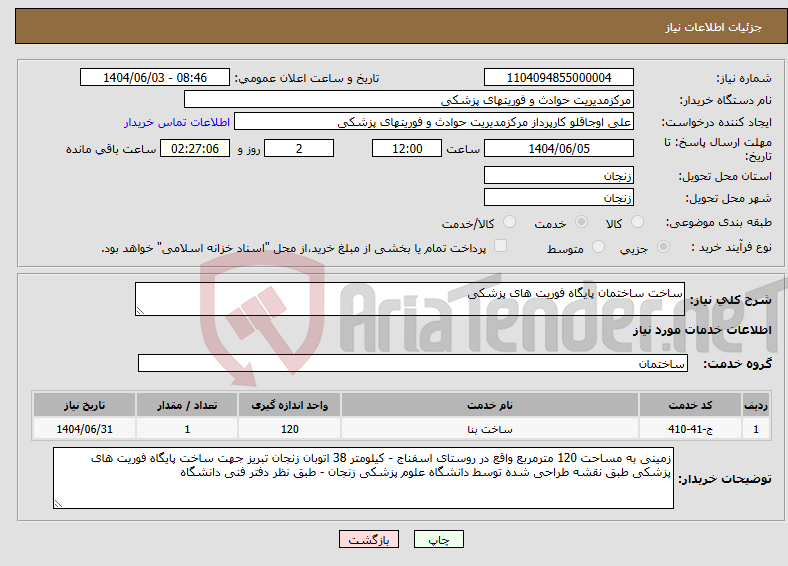Click the چاپ print button

coord(439,539)
